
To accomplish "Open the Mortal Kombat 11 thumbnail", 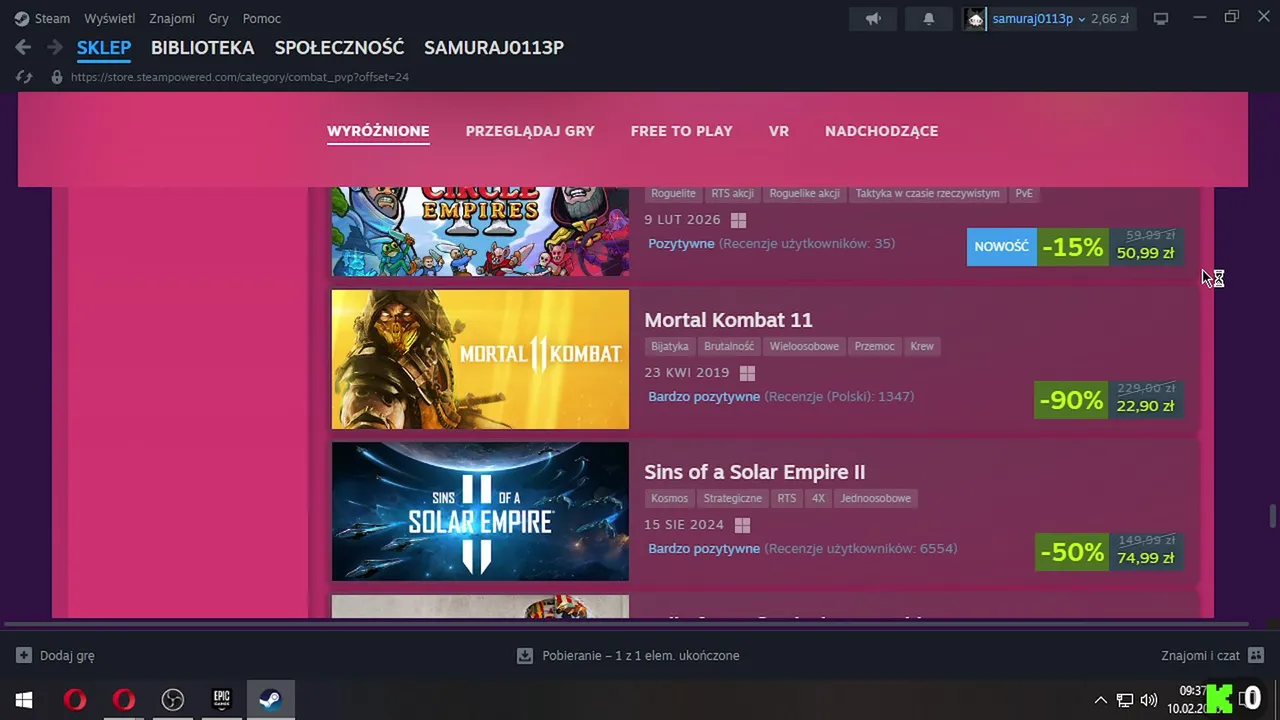I will click(480, 359).
